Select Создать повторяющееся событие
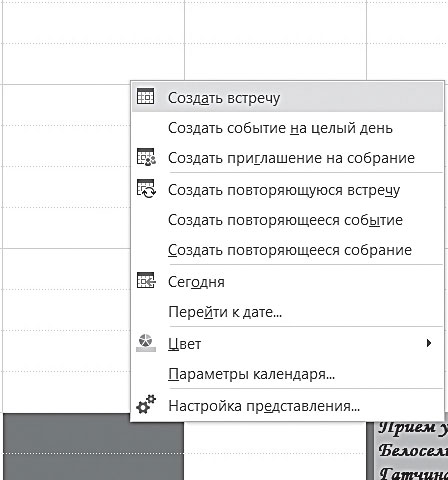448x480 pixels. [x=288, y=220]
